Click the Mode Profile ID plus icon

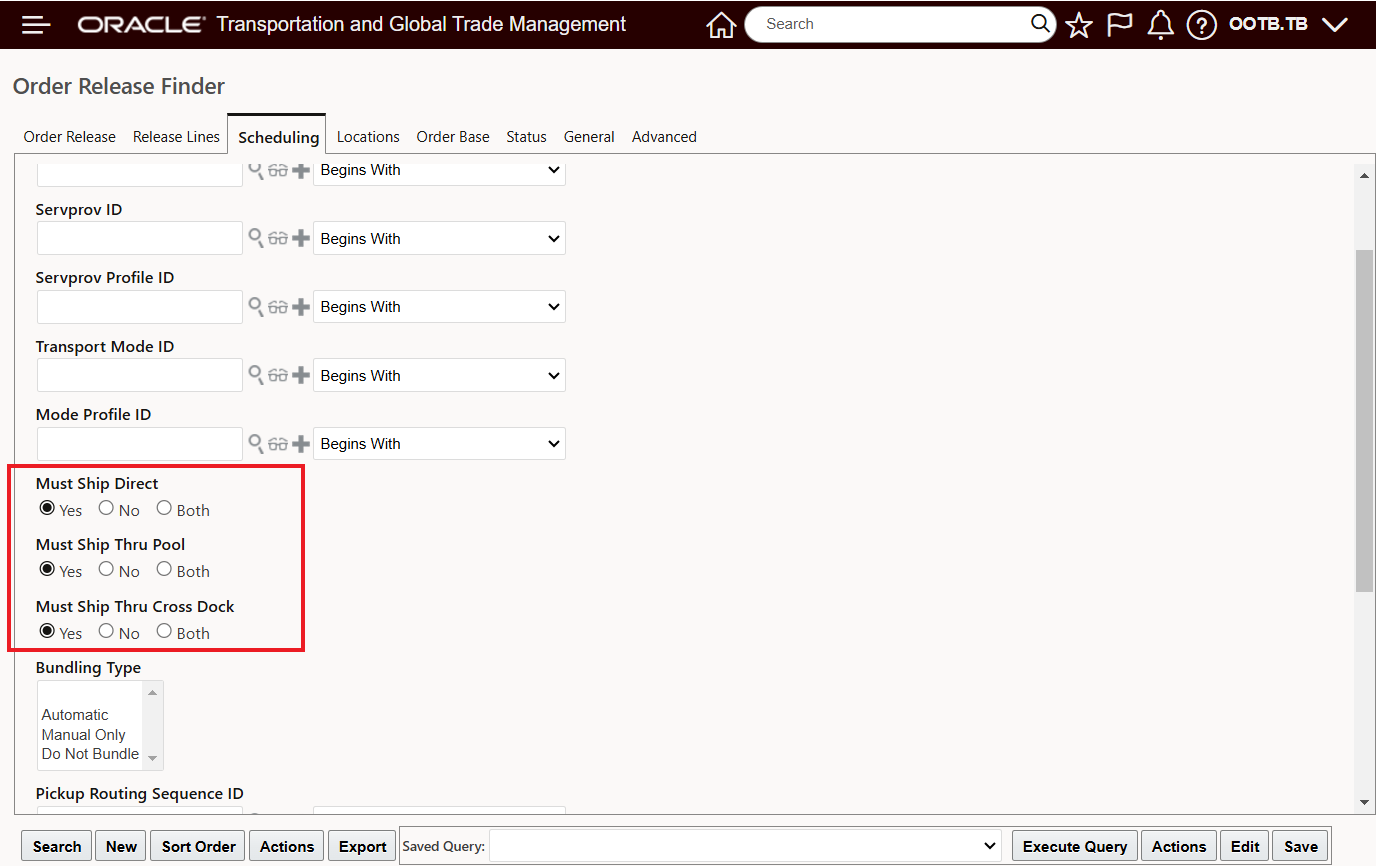301,444
